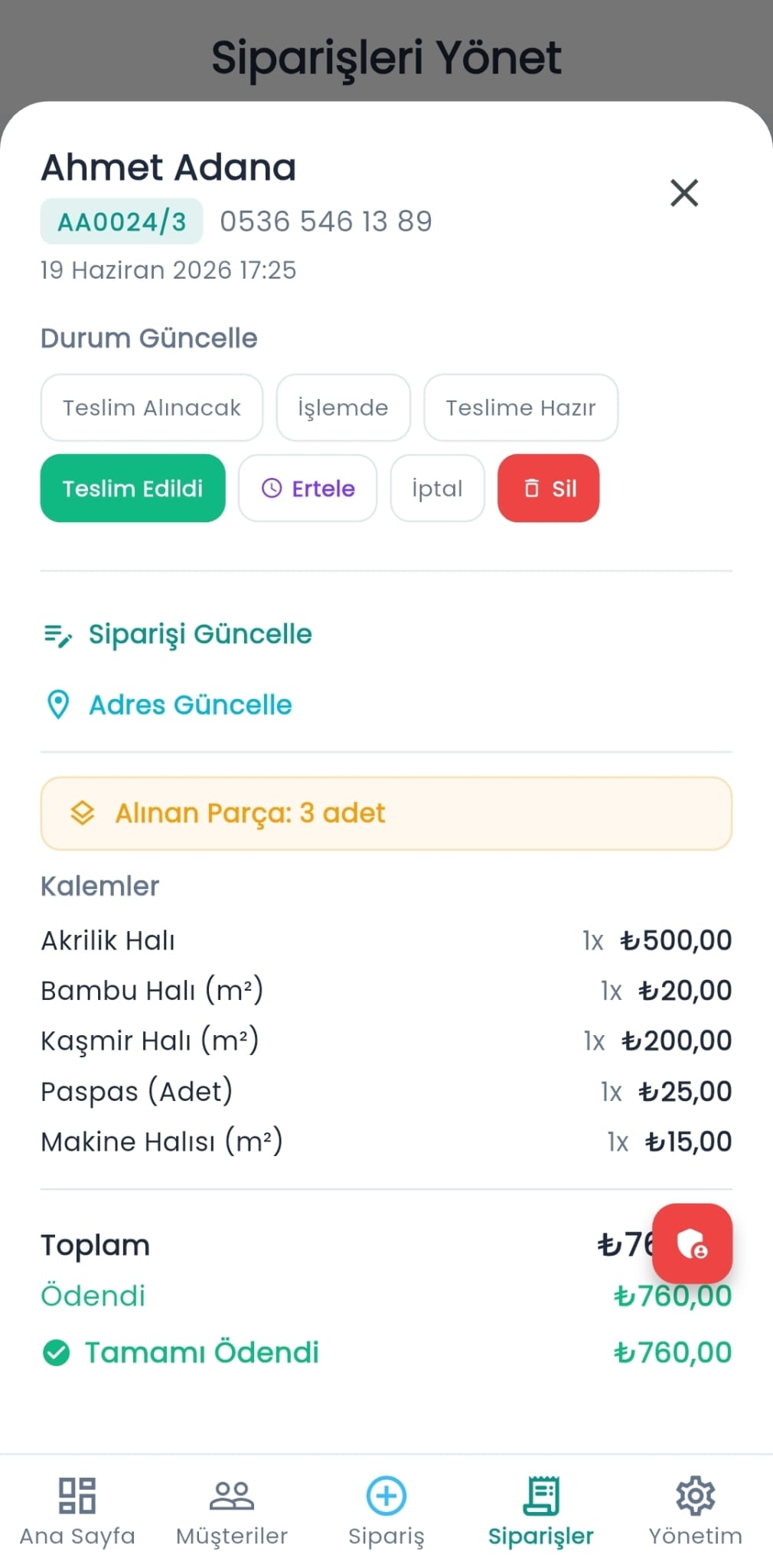Tap the layers icon in Alınan Parça banner
This screenshot has height=1568, width=773.
point(83,813)
